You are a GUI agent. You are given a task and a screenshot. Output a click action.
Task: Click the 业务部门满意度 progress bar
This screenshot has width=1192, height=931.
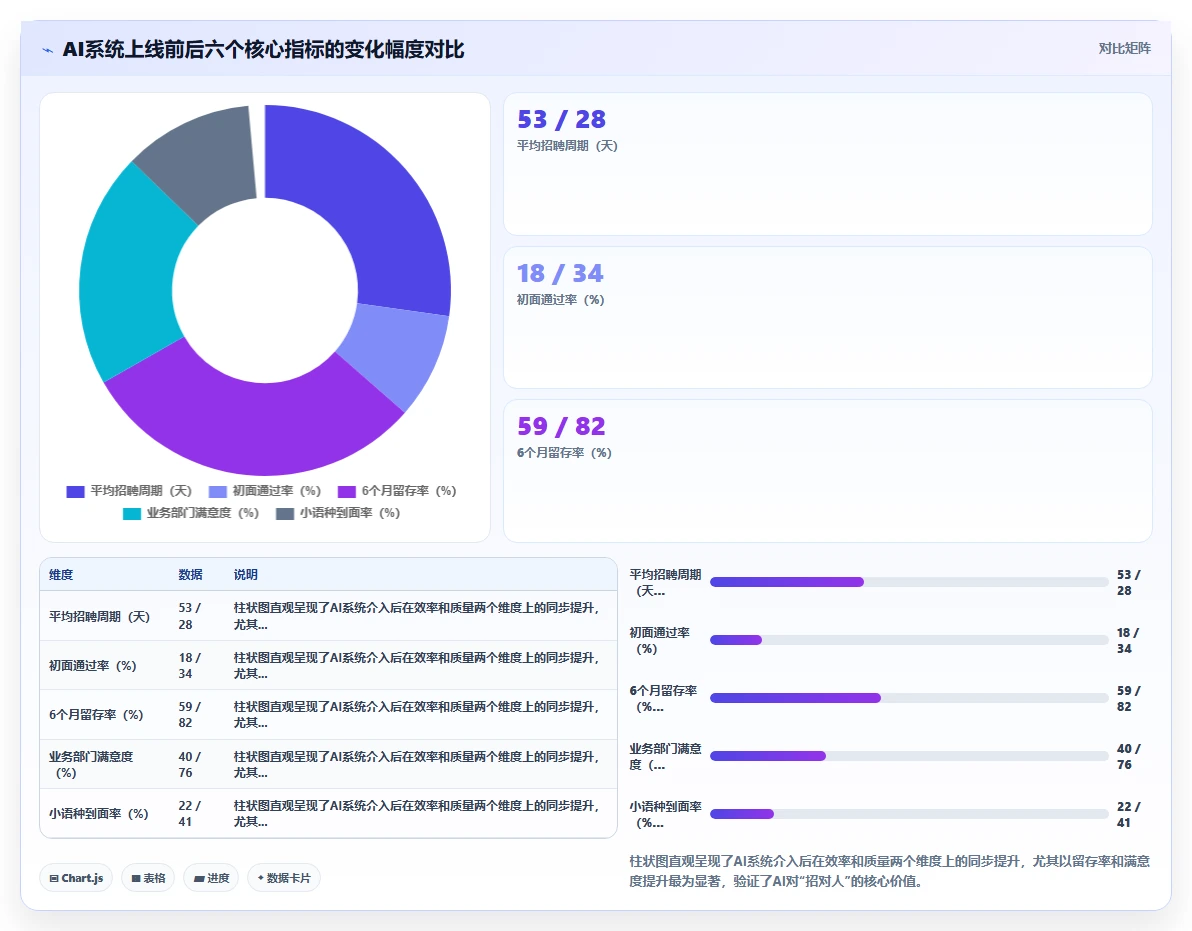[909, 756]
